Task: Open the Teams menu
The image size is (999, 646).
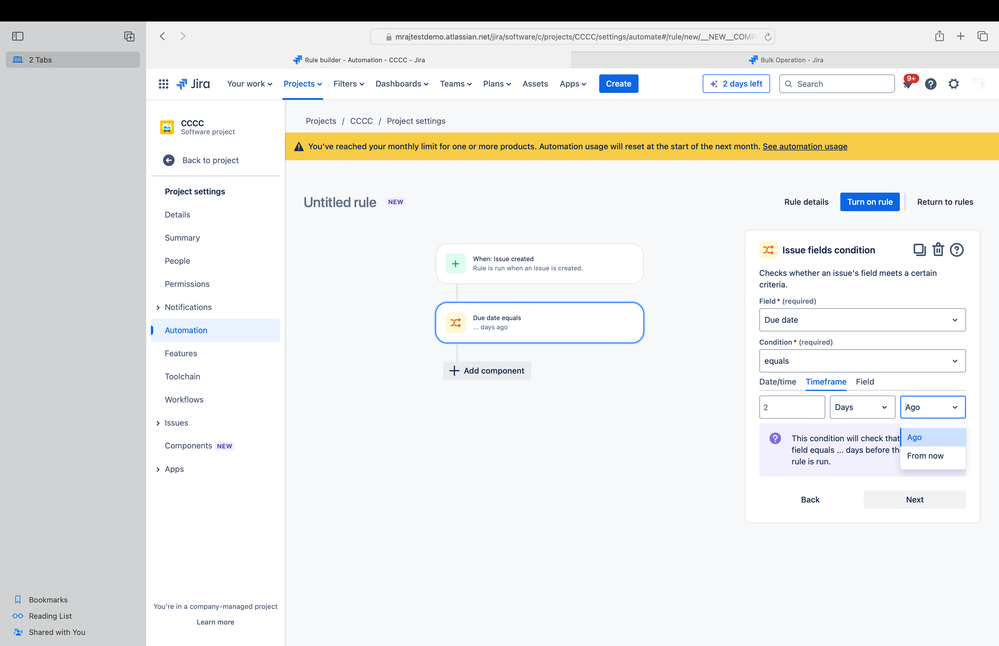Action: tap(456, 83)
